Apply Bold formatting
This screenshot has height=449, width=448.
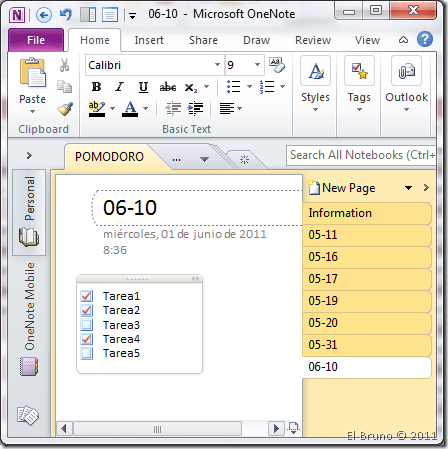[x=97, y=87]
